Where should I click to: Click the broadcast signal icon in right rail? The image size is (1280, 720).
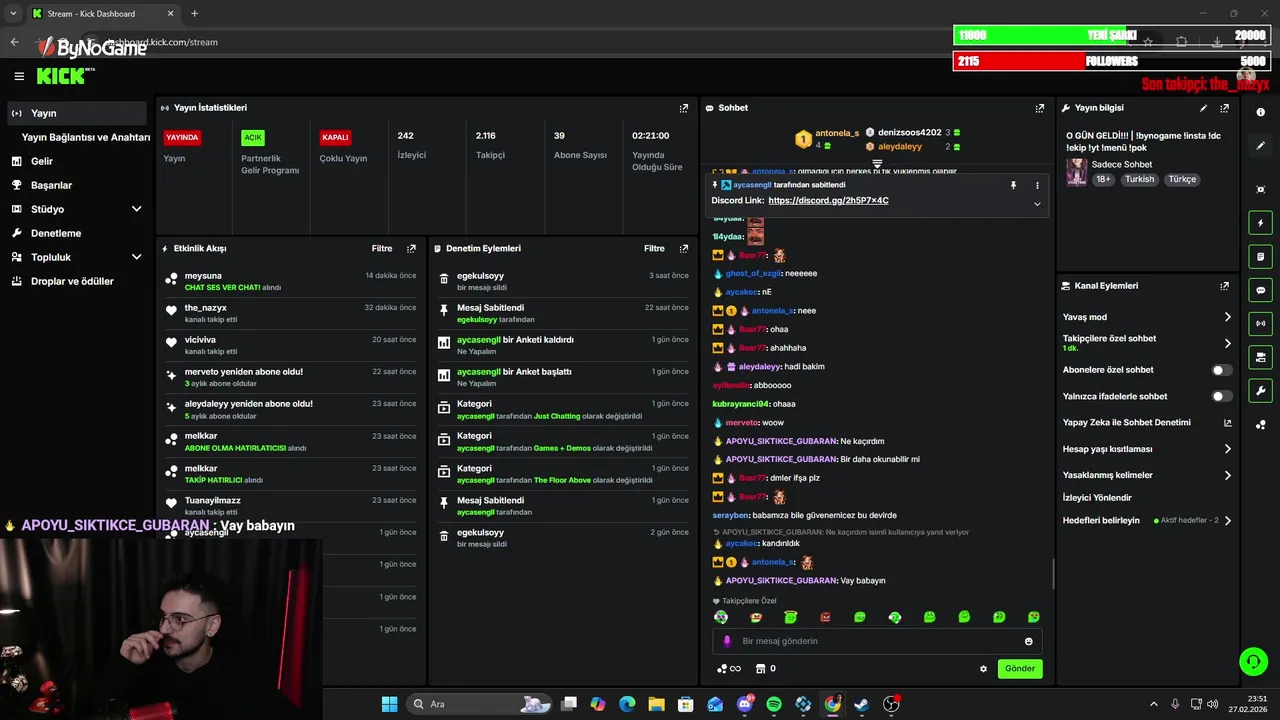pos(1261,324)
